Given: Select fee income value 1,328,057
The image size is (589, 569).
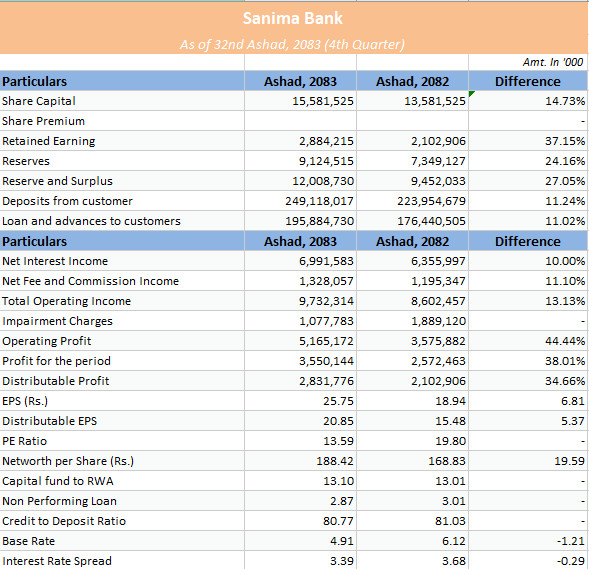Looking at the screenshot, I should 326,281.
